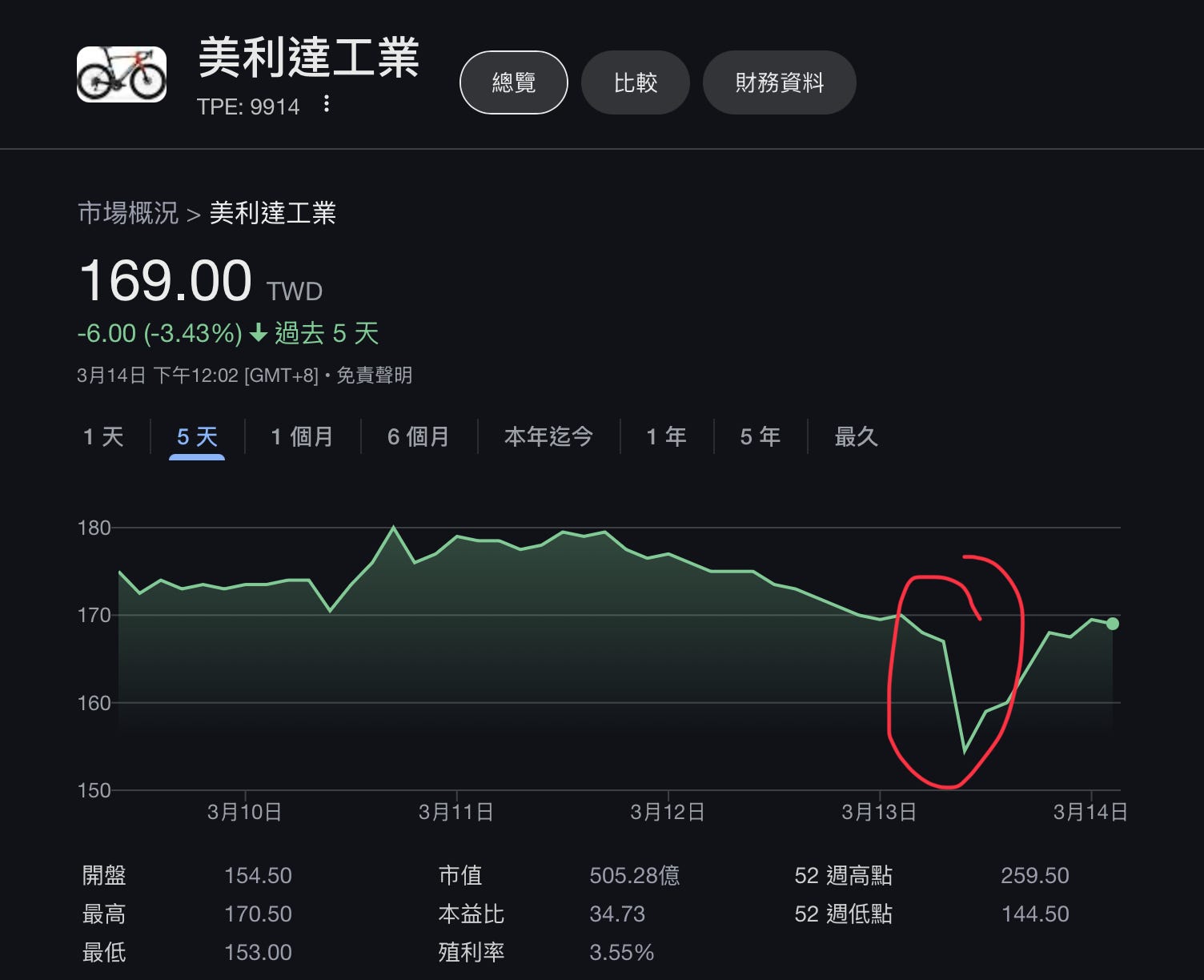1204x980 pixels.
Task: Select the 5 天 time range
Action: [x=197, y=436]
